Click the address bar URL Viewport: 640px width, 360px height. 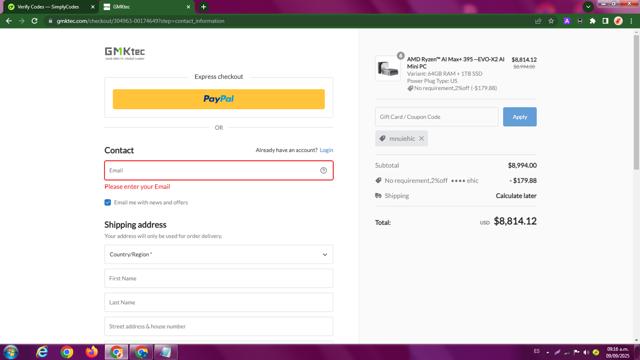coord(140,21)
